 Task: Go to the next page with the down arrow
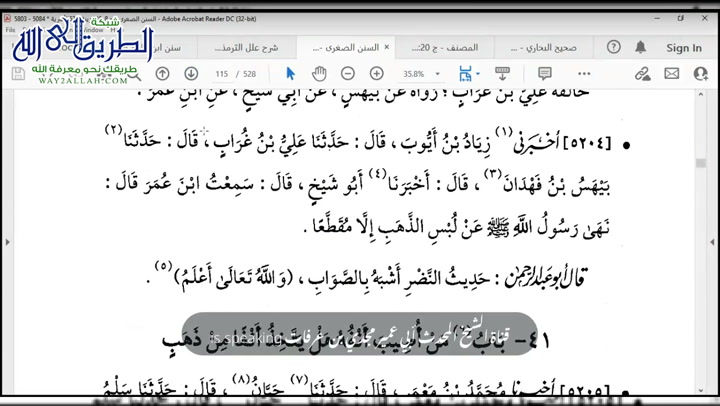tap(191, 73)
